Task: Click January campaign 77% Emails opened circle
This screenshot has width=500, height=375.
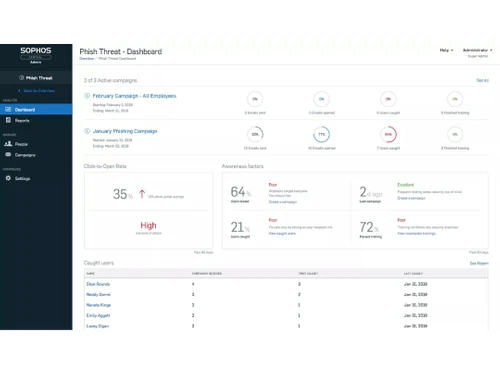Action: tap(322, 134)
